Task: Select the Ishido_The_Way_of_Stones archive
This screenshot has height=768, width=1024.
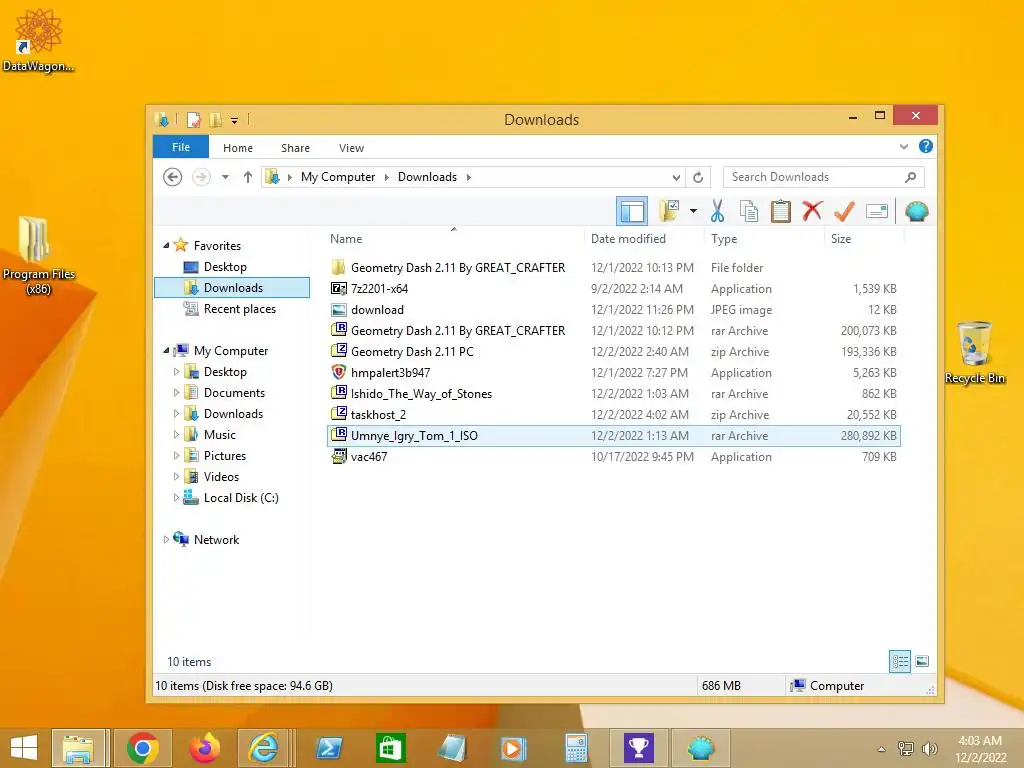Action: 614,394
